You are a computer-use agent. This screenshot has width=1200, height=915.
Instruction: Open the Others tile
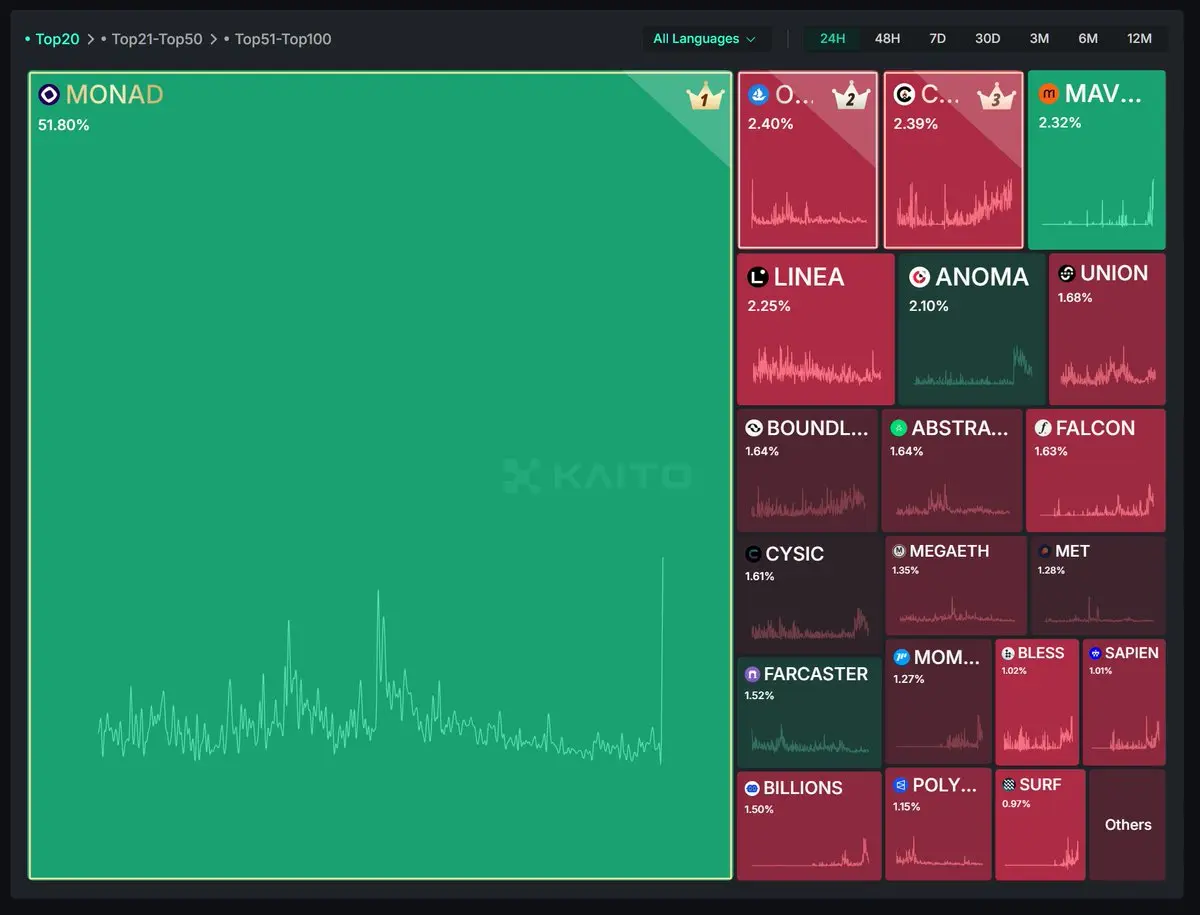(x=1128, y=825)
